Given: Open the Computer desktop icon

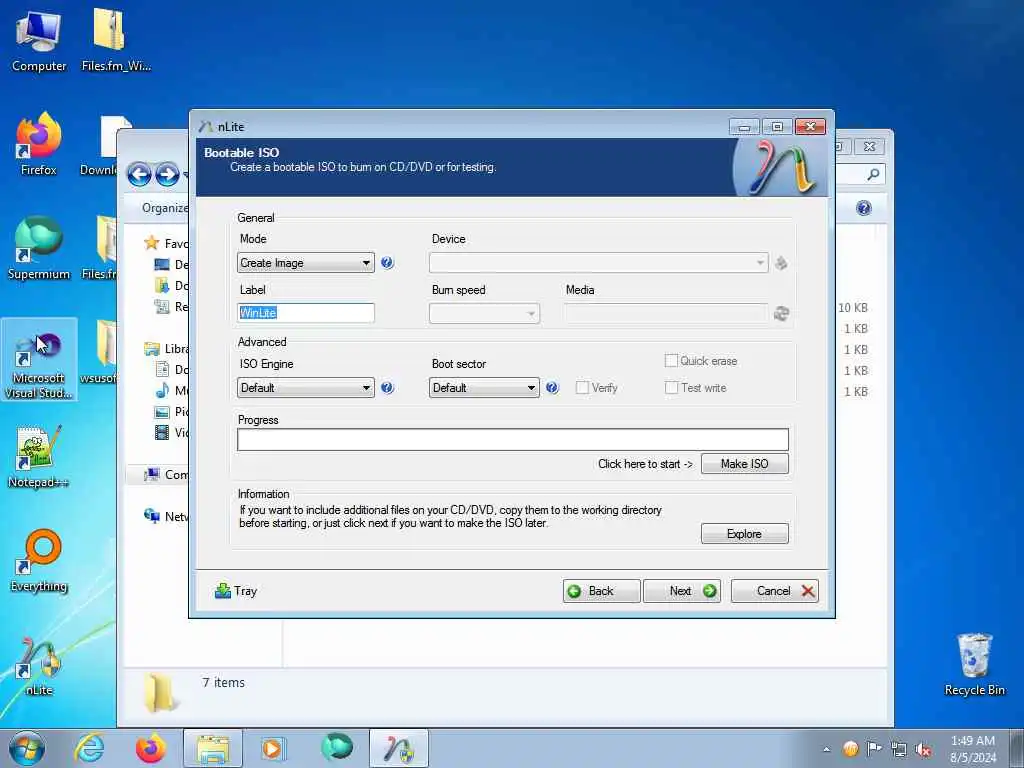Looking at the screenshot, I should [39, 42].
